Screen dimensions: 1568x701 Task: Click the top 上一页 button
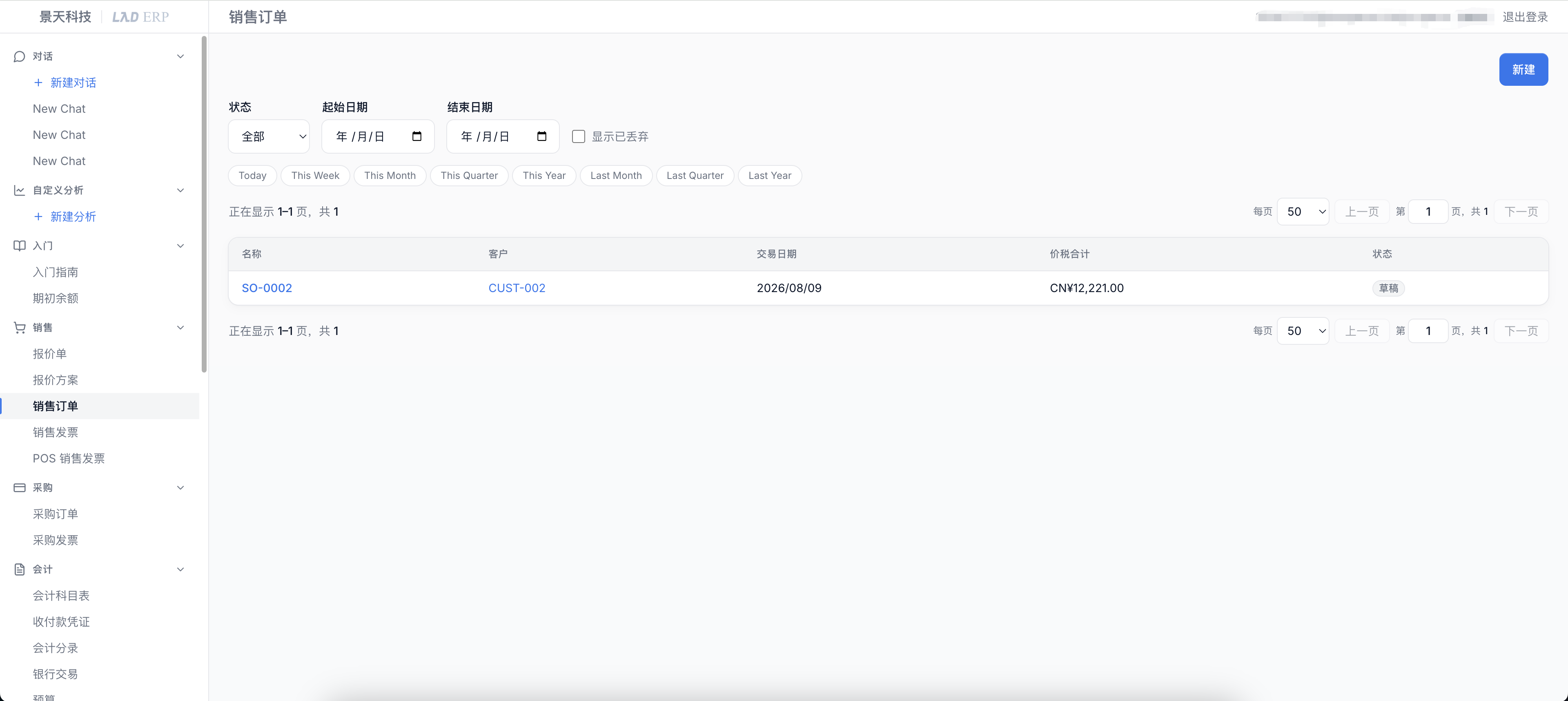pos(1362,211)
